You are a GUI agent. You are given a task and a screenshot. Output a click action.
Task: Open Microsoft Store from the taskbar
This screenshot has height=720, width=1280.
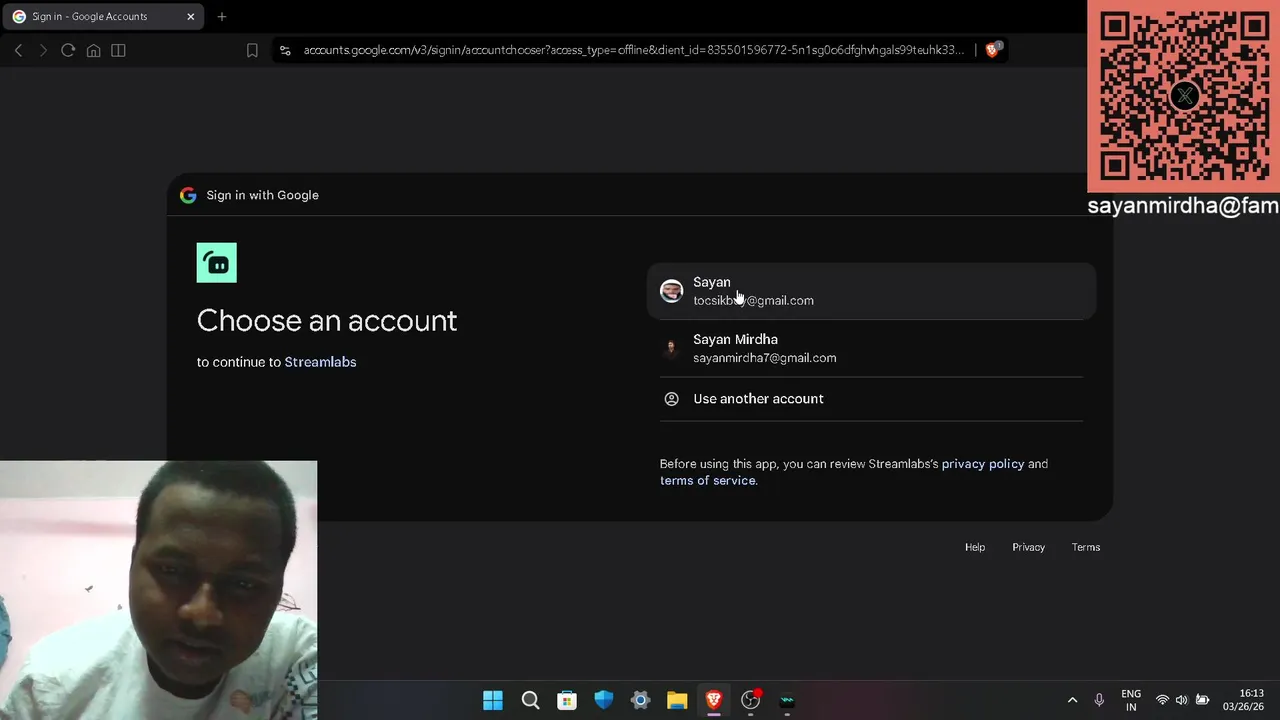(x=567, y=700)
